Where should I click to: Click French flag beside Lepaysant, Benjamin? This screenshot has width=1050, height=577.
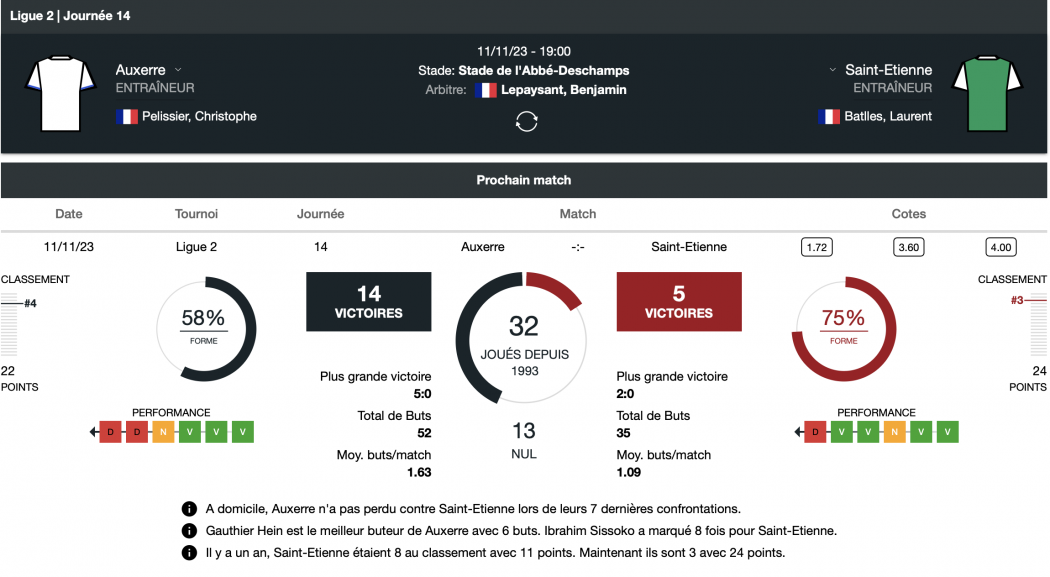click(485, 90)
